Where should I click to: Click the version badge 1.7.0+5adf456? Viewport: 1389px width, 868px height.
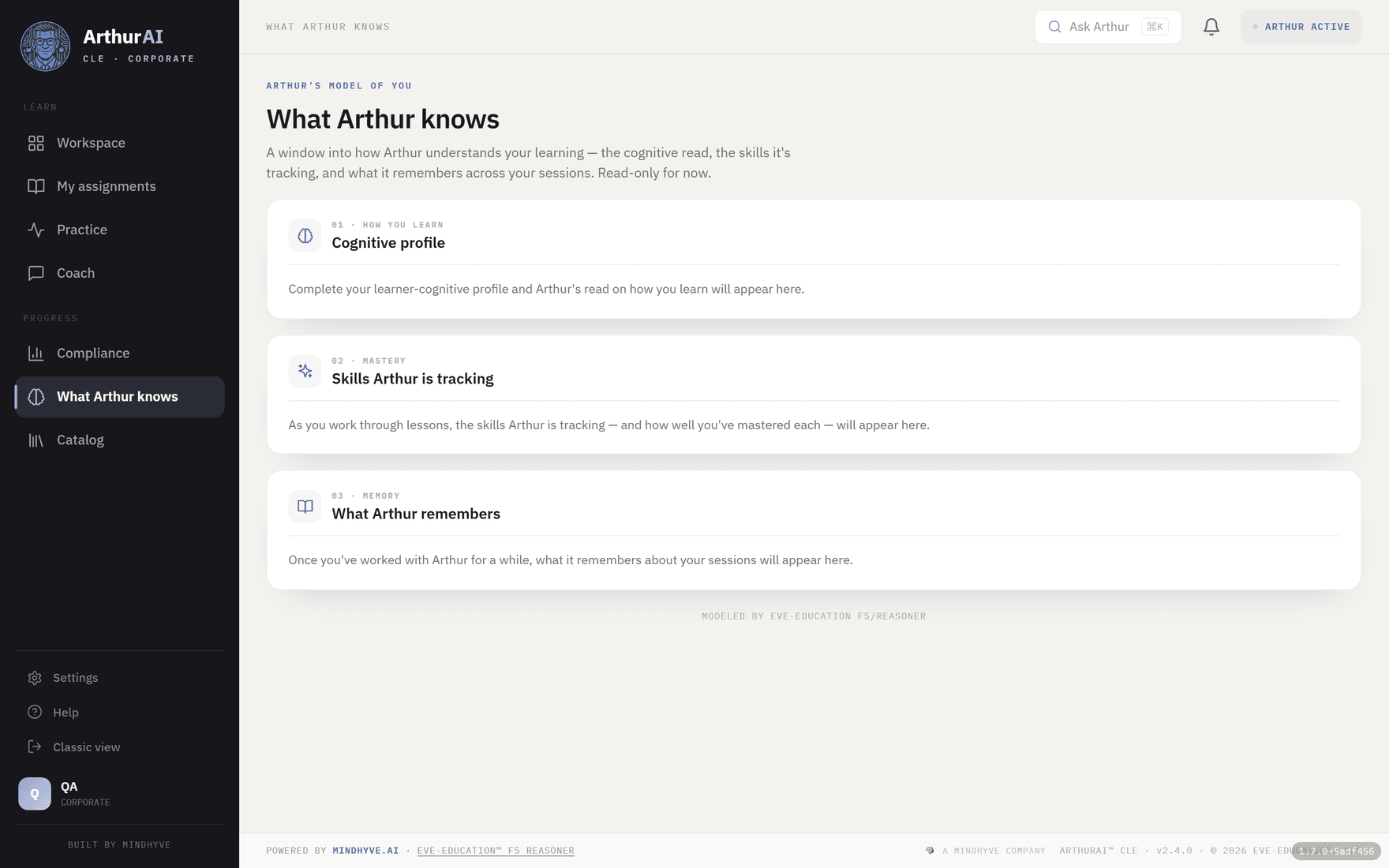[x=1336, y=851]
